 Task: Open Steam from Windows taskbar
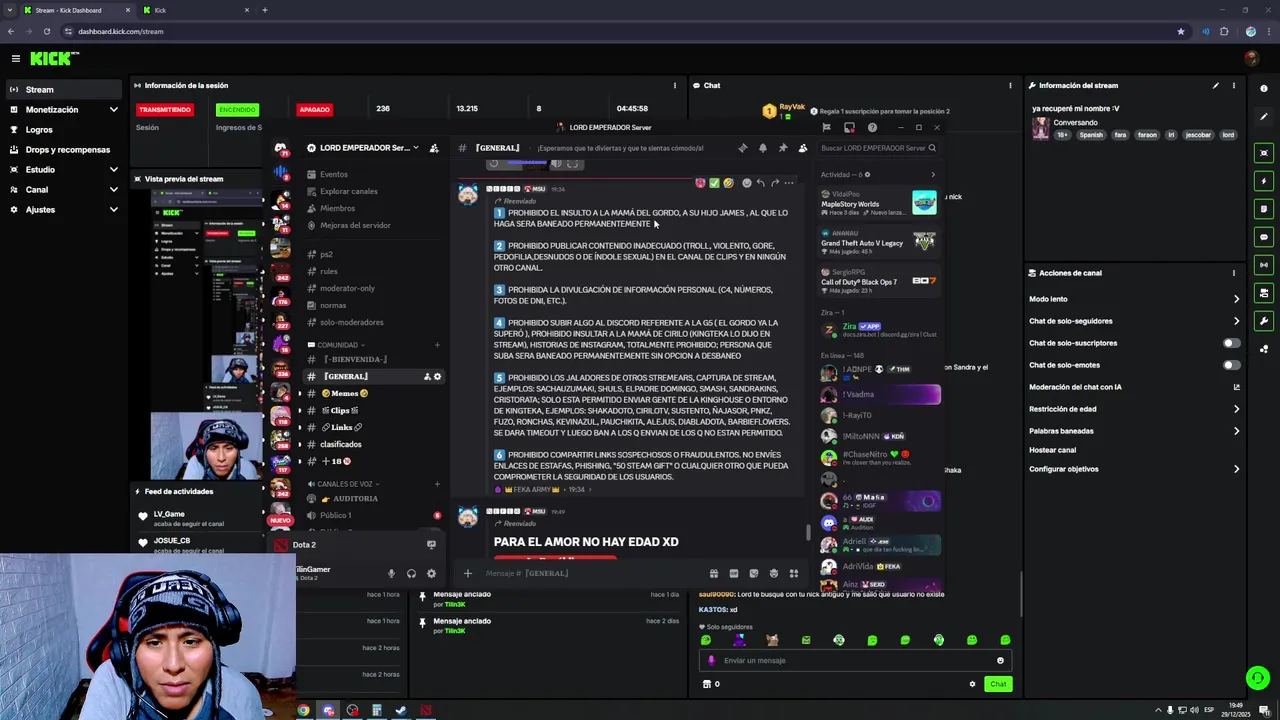click(x=401, y=711)
